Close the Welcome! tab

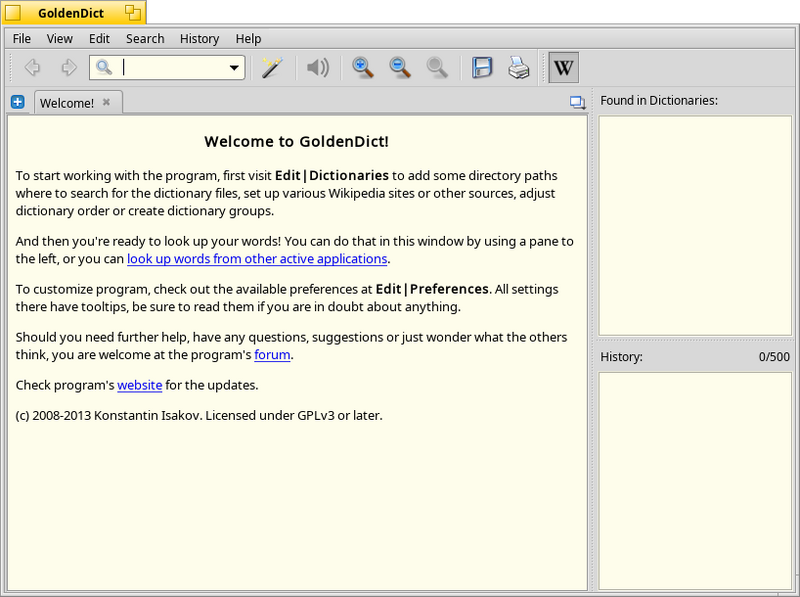pyautogui.click(x=106, y=102)
